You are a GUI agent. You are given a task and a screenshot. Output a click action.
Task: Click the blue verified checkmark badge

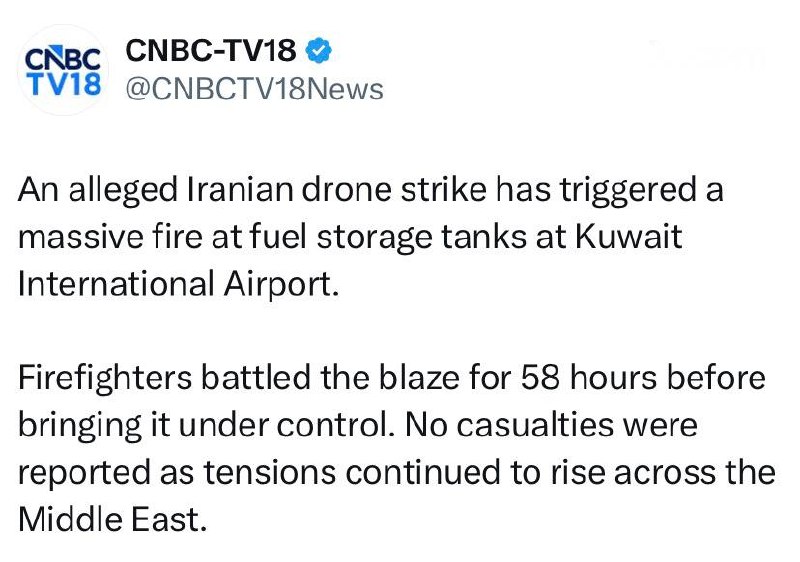click(x=321, y=50)
